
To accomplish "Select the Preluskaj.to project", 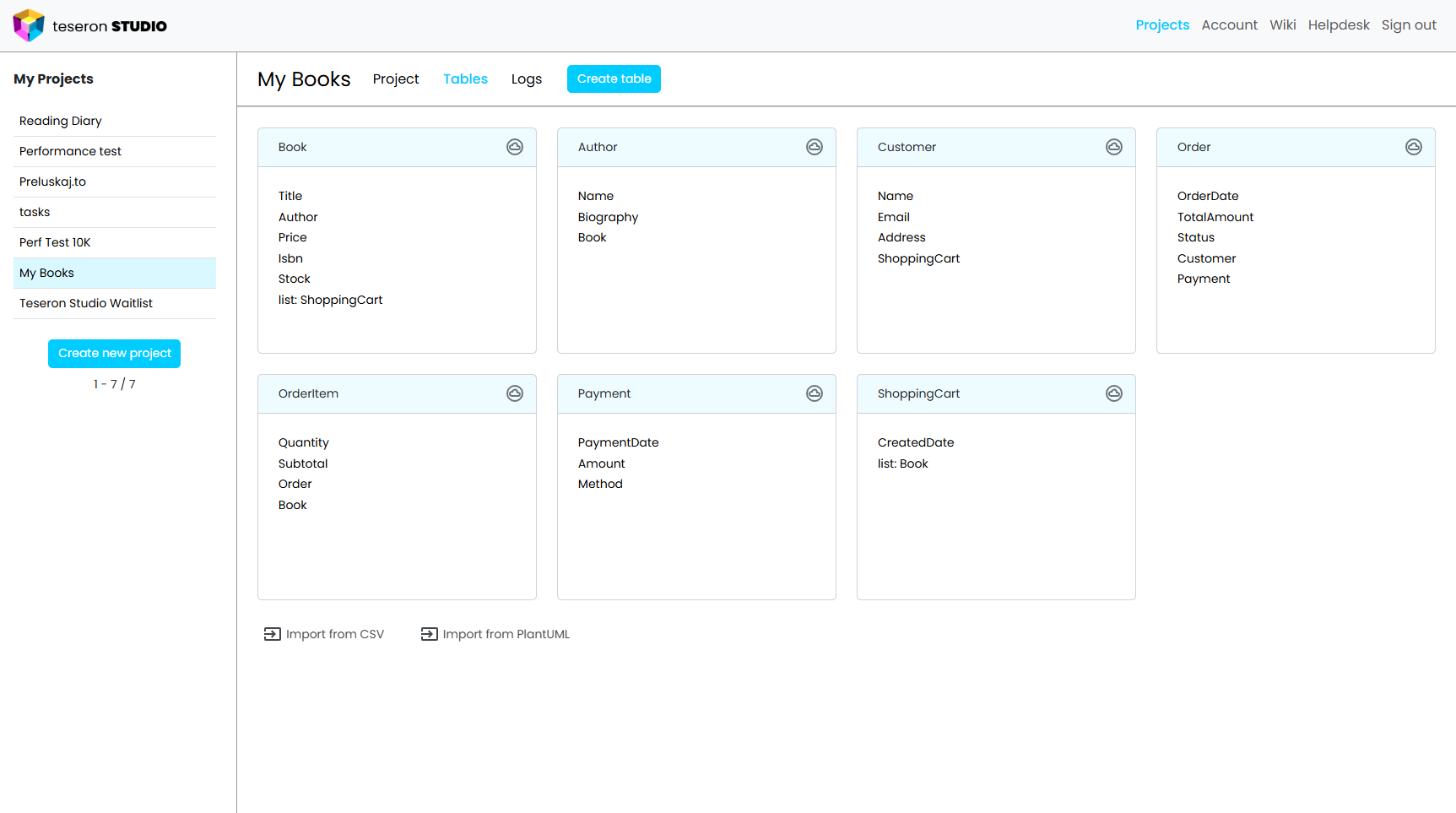I will (x=115, y=182).
